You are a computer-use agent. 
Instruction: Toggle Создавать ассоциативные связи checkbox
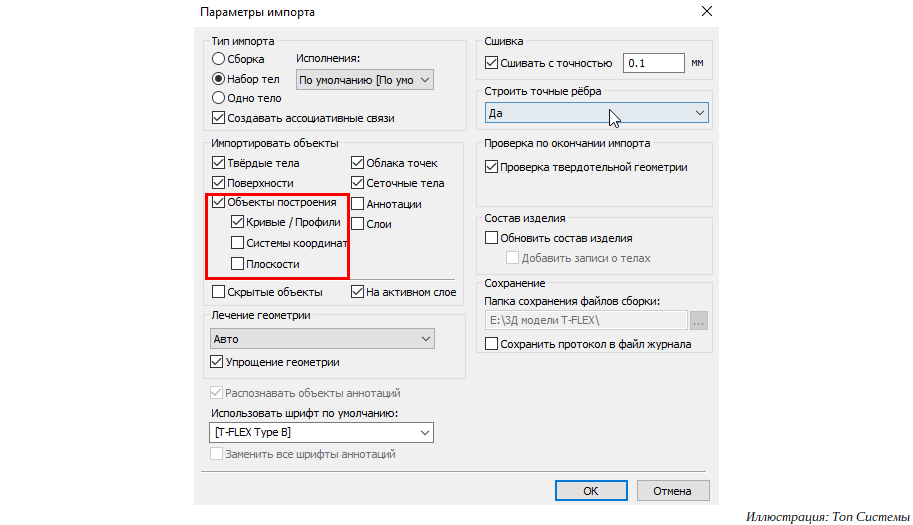click(x=218, y=118)
